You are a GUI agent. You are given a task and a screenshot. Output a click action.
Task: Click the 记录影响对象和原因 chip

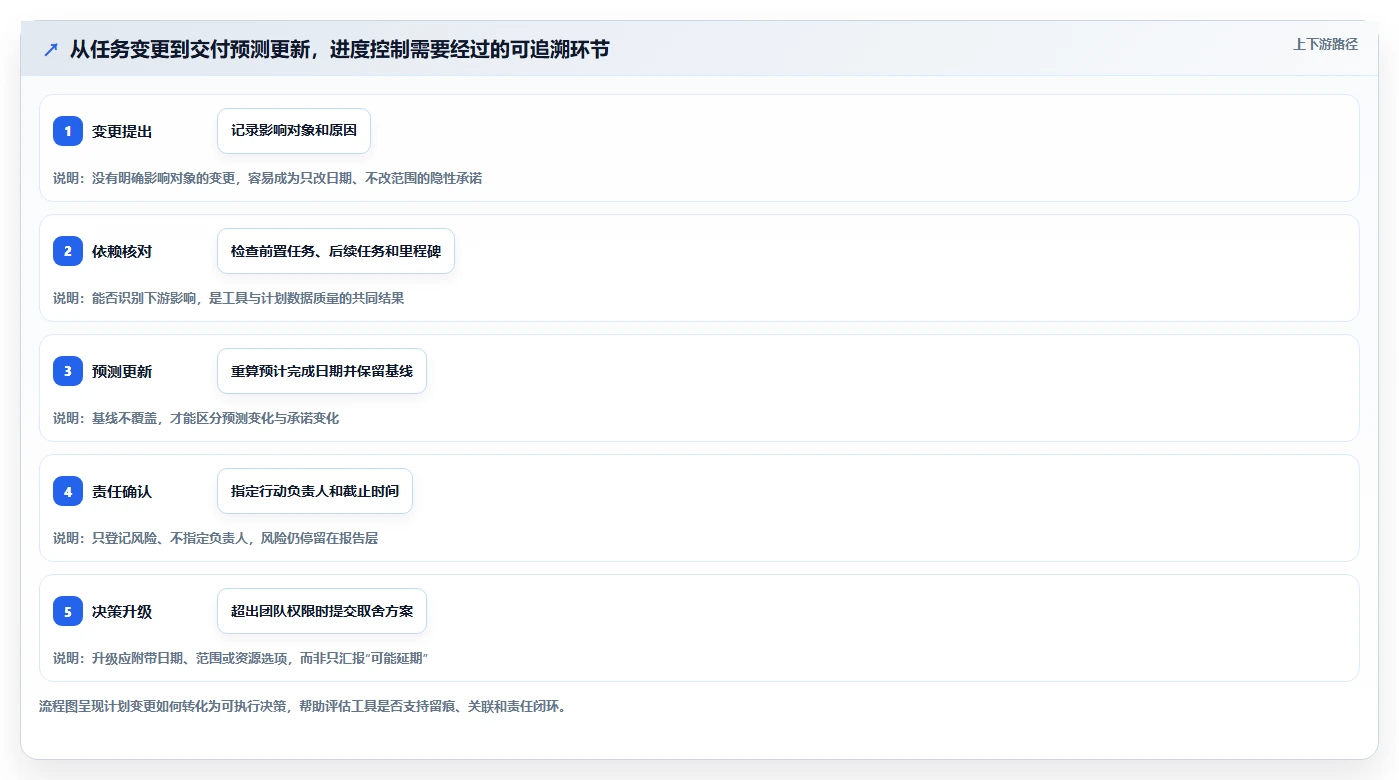(x=294, y=131)
